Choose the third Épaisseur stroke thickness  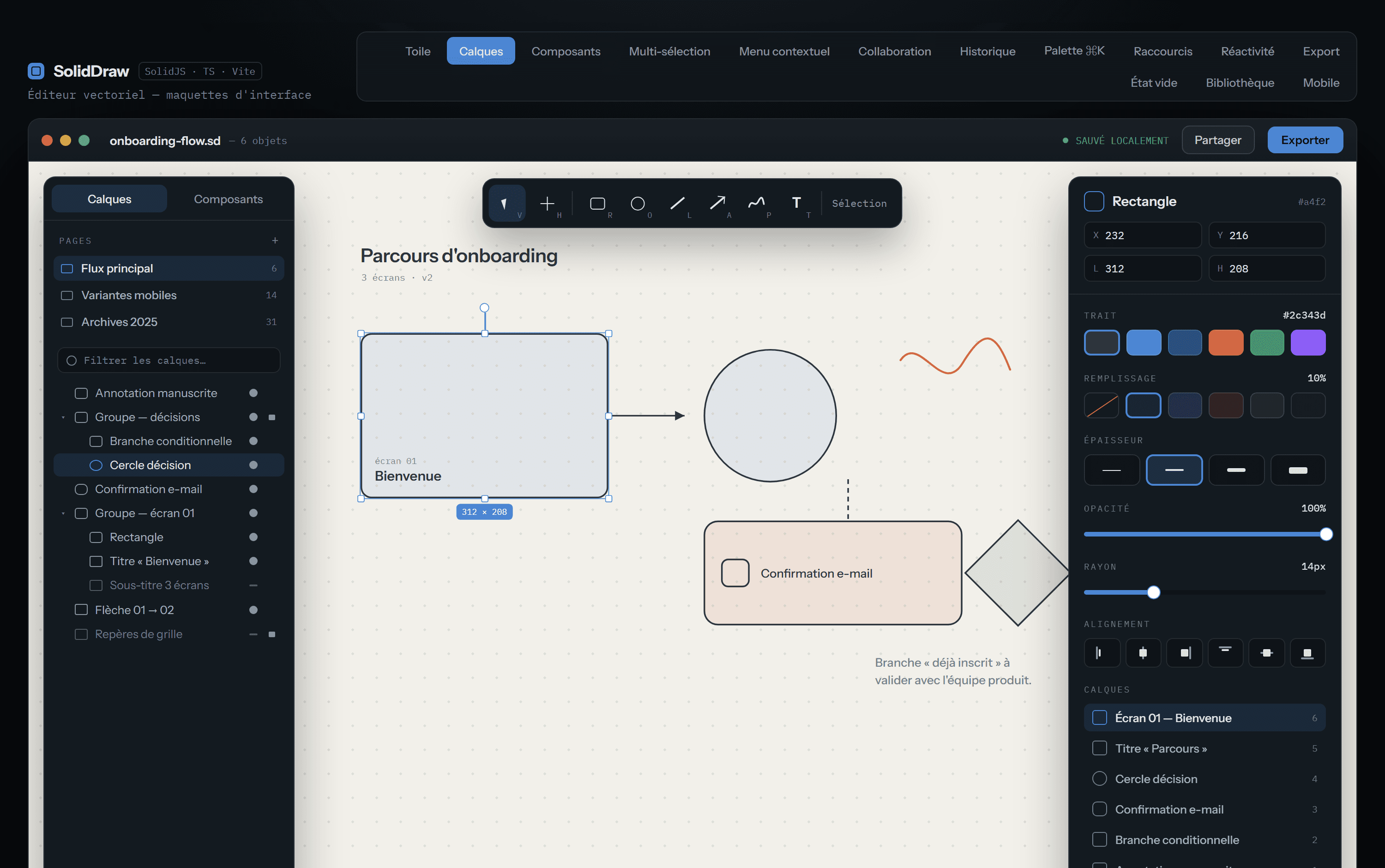coord(1236,470)
